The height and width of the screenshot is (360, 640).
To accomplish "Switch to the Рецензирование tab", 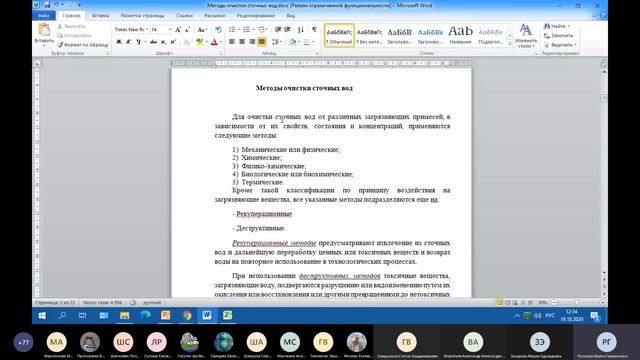I will pyautogui.click(x=256, y=16).
